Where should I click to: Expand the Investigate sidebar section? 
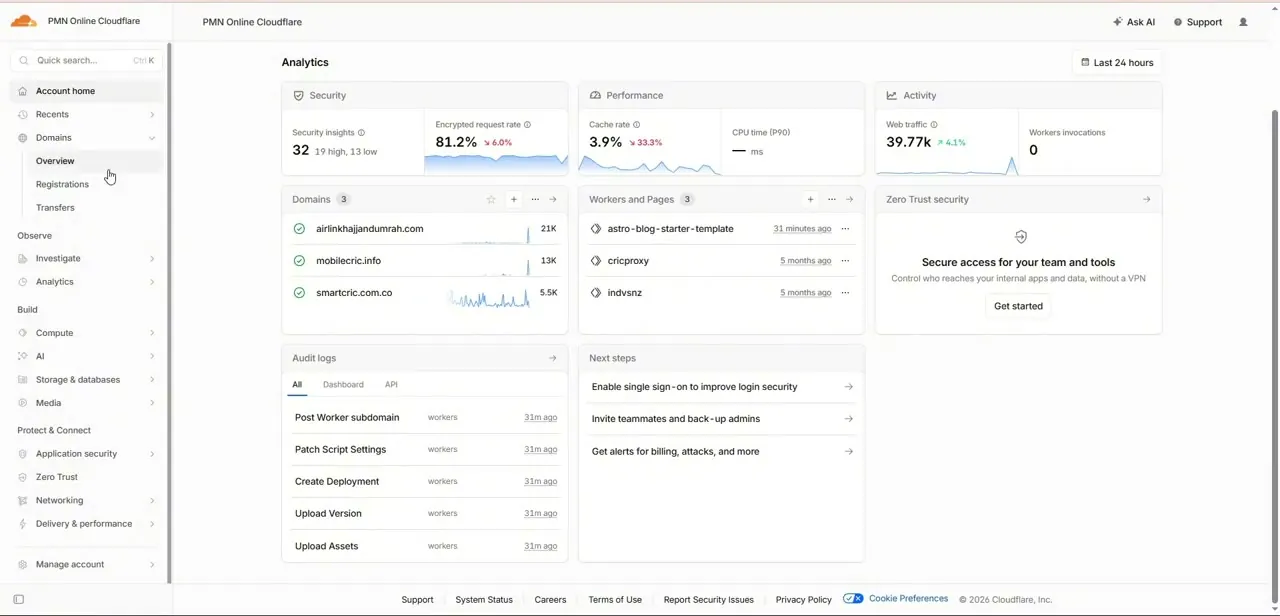point(152,259)
